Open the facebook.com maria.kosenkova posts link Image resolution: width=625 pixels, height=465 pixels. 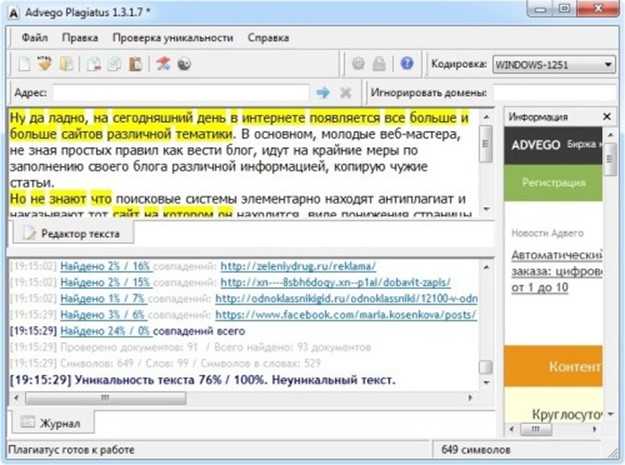346,315
